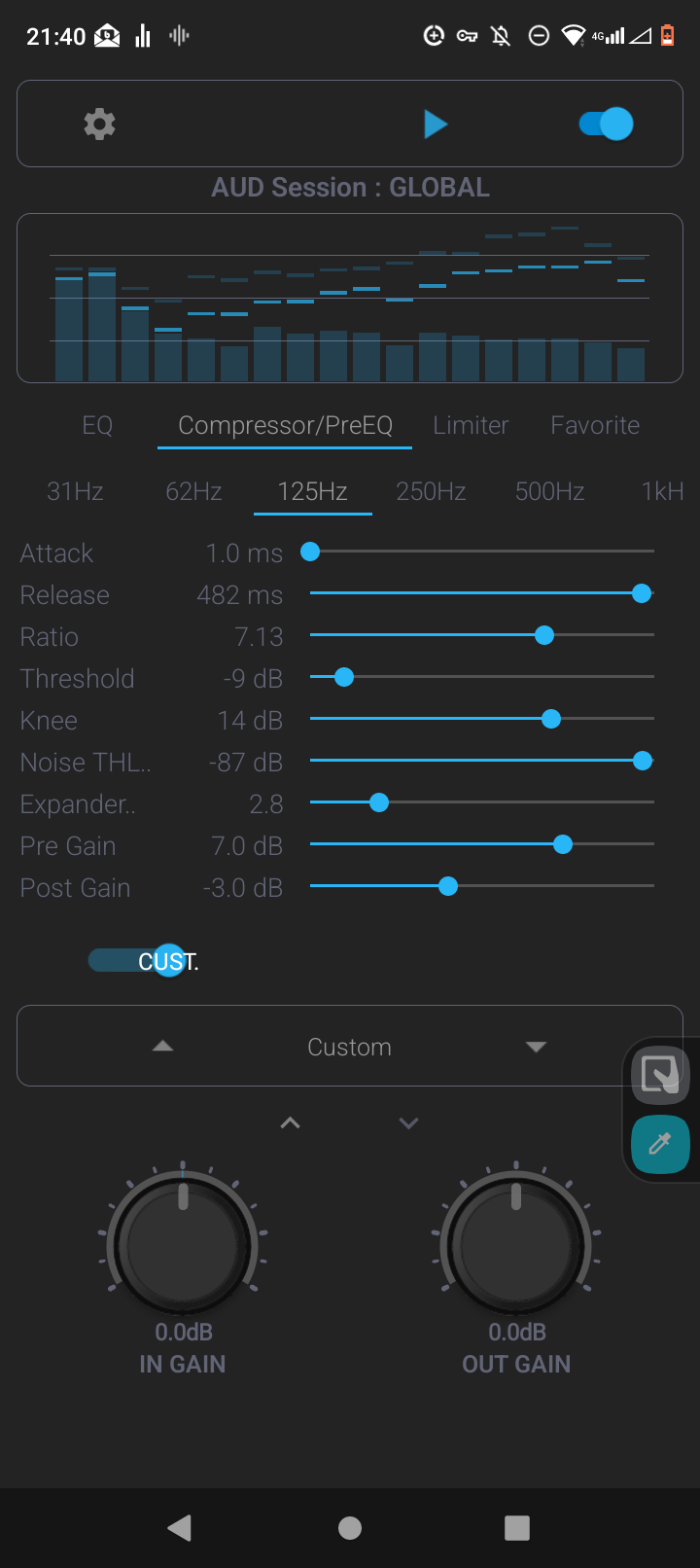
Task: Select the 250Hz band
Action: 431,491
